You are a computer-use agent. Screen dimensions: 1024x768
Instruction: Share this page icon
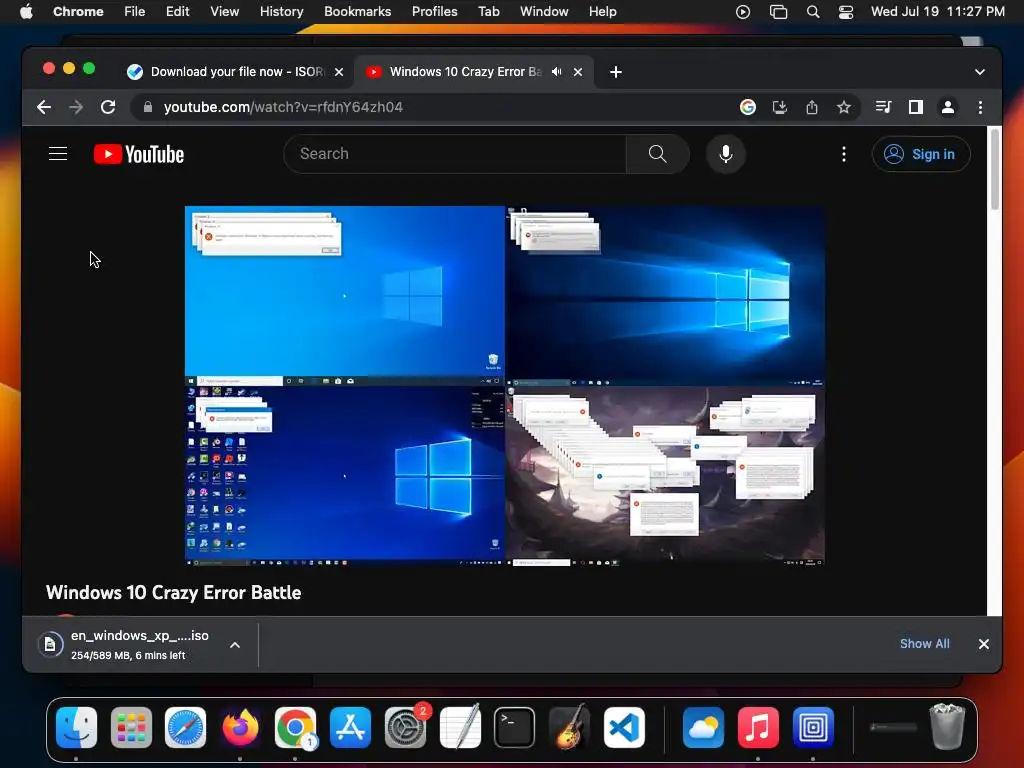[812, 107]
